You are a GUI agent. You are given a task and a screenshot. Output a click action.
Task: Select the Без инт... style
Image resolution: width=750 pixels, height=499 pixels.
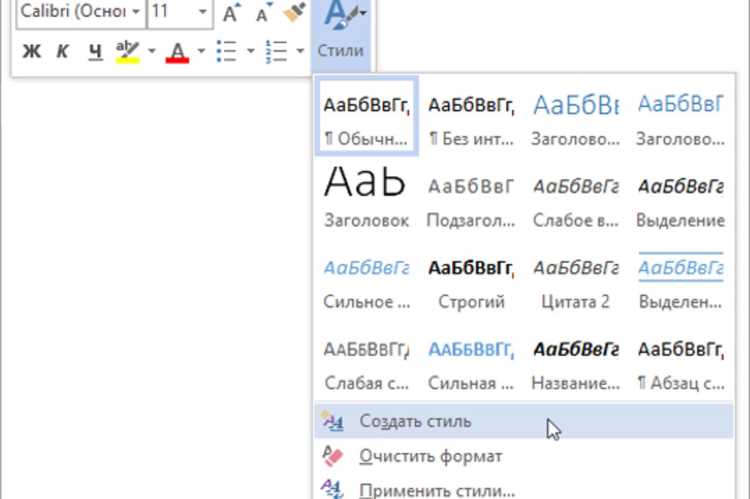(x=471, y=116)
